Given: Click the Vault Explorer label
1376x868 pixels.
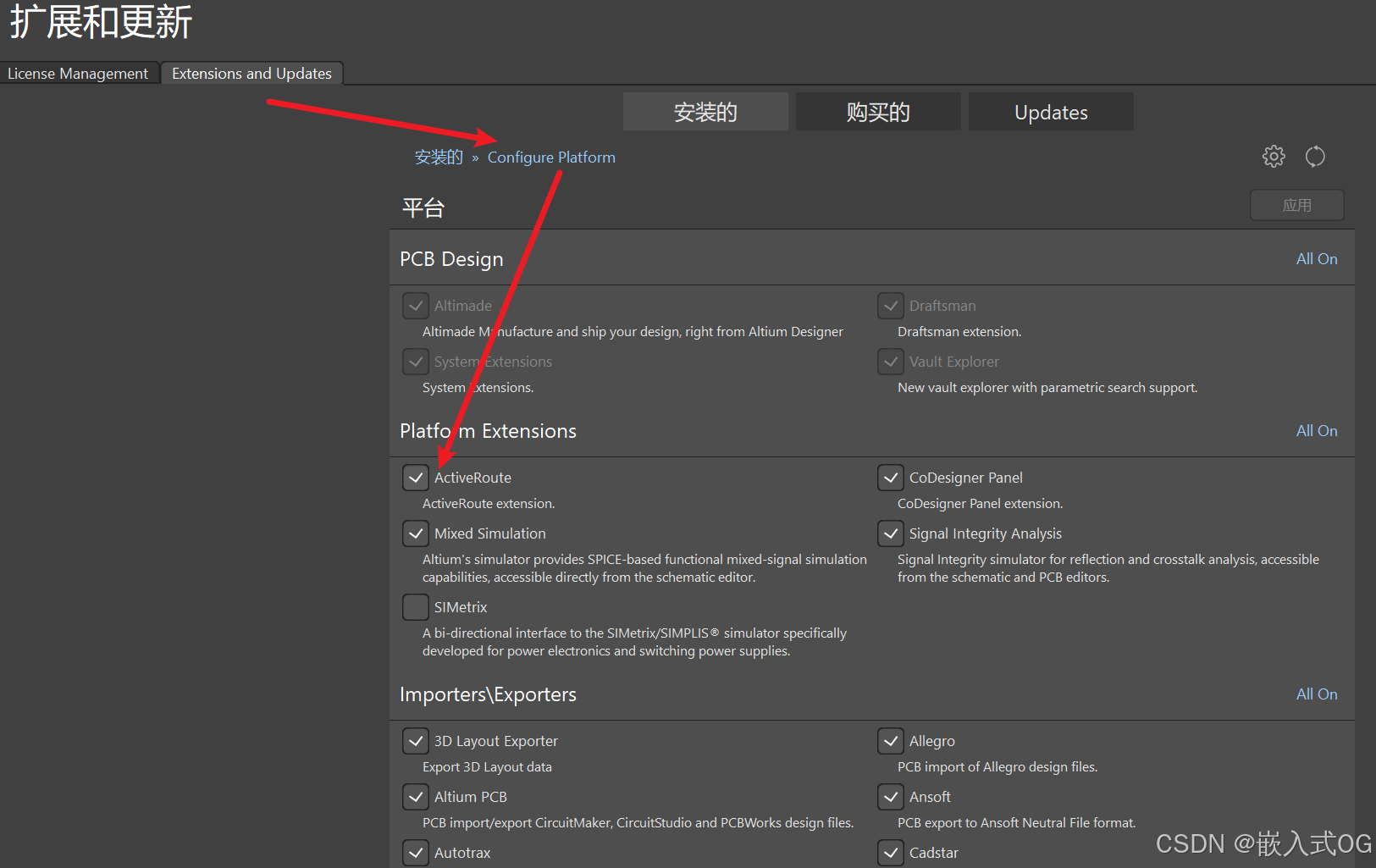Looking at the screenshot, I should pyautogui.click(x=954, y=362).
